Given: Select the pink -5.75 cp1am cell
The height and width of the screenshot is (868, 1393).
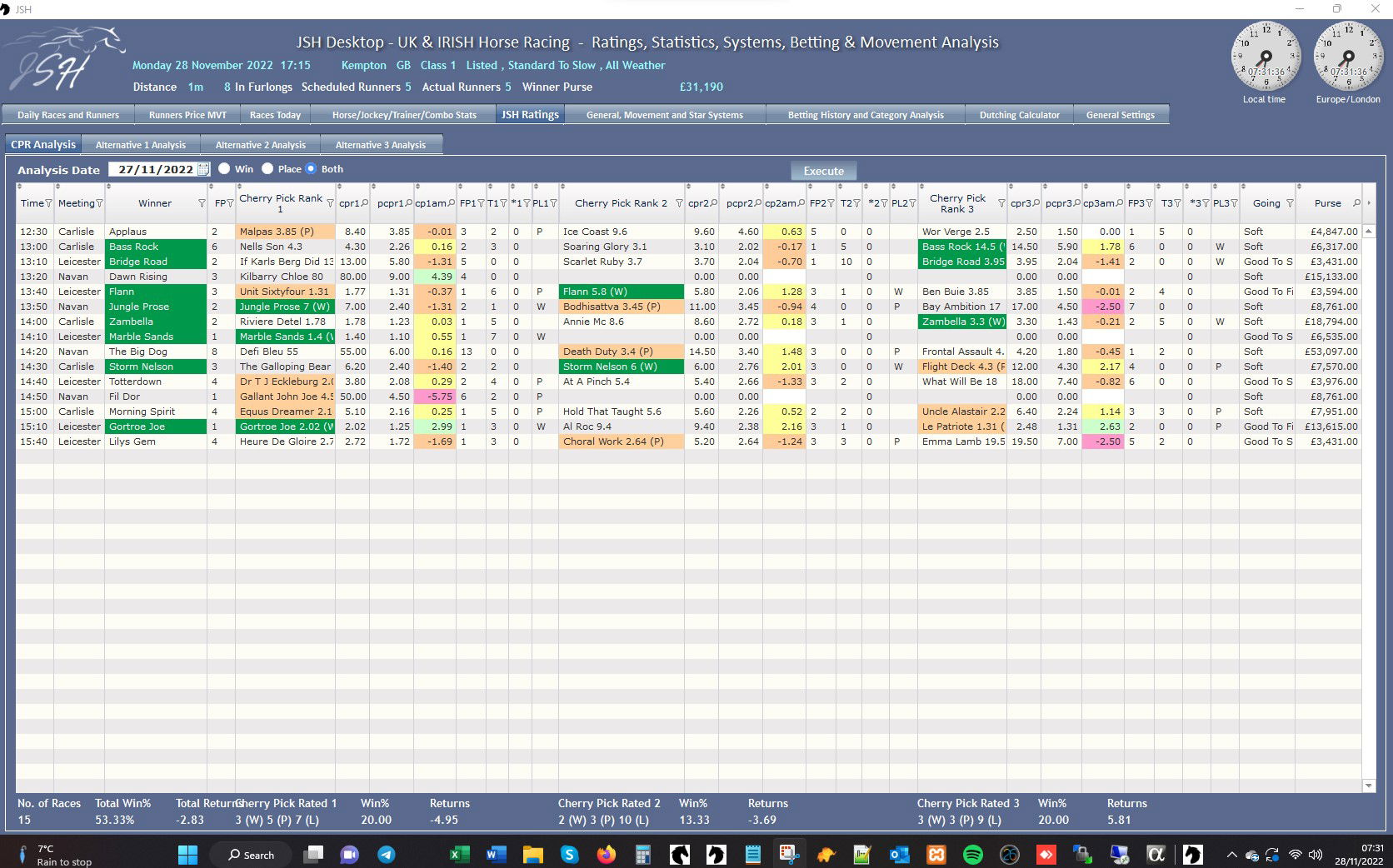Looking at the screenshot, I should click(435, 397).
